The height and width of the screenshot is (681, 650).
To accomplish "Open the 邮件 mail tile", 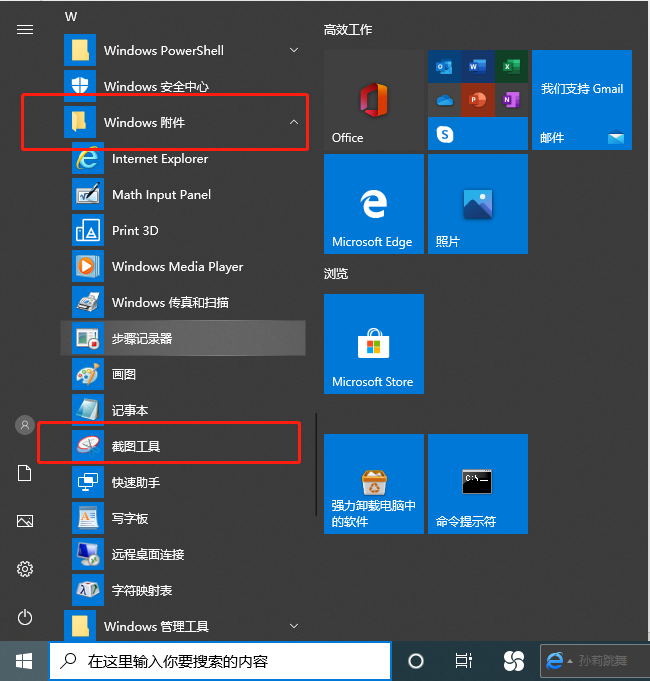I will tap(582, 100).
